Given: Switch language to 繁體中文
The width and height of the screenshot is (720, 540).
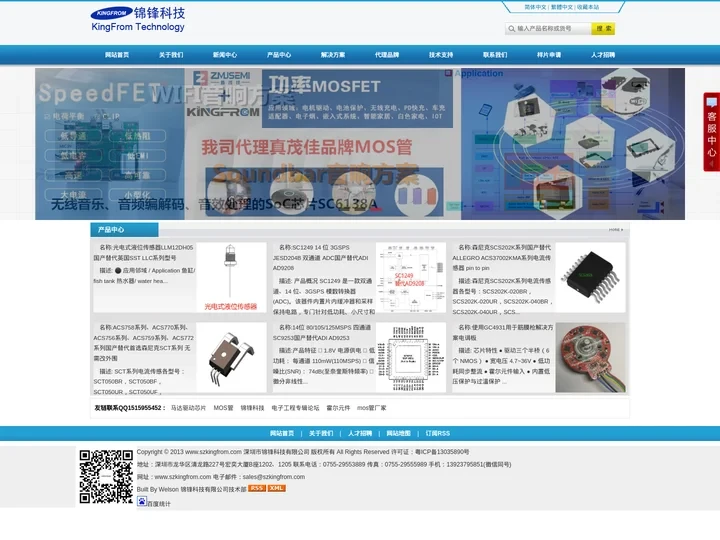Looking at the screenshot, I should pyautogui.click(x=562, y=7).
